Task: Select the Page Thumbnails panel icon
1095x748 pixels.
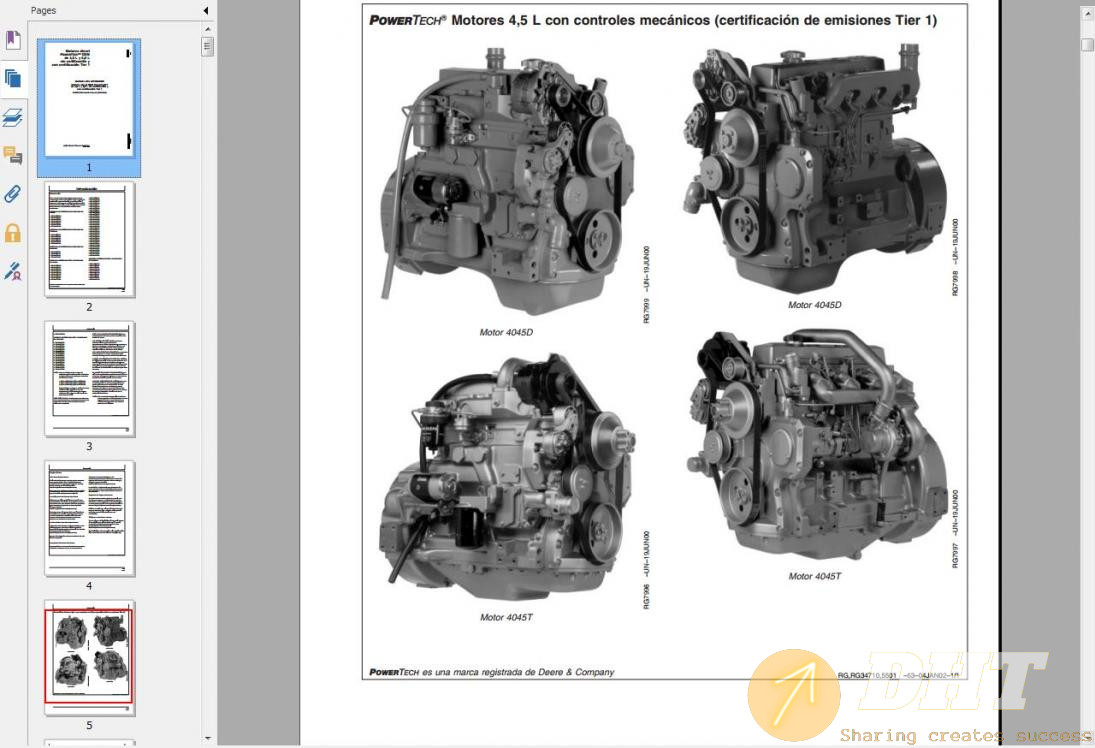Action: [13, 78]
